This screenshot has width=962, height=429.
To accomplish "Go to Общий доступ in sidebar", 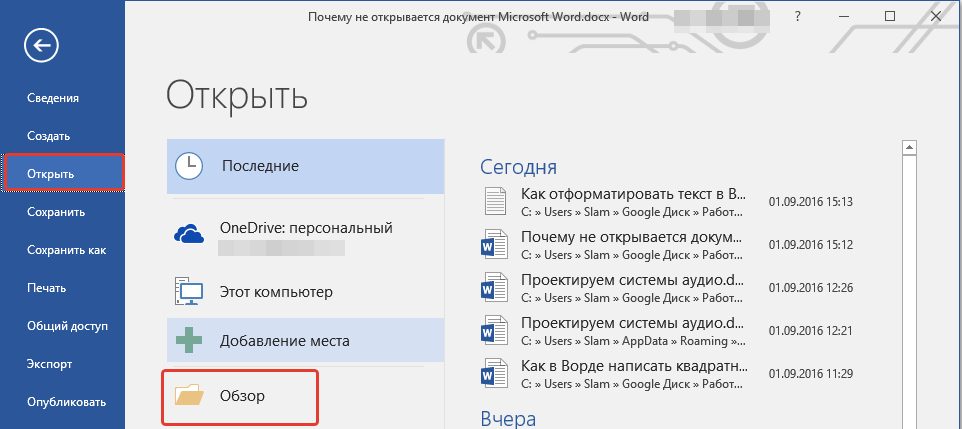I will click(x=67, y=326).
